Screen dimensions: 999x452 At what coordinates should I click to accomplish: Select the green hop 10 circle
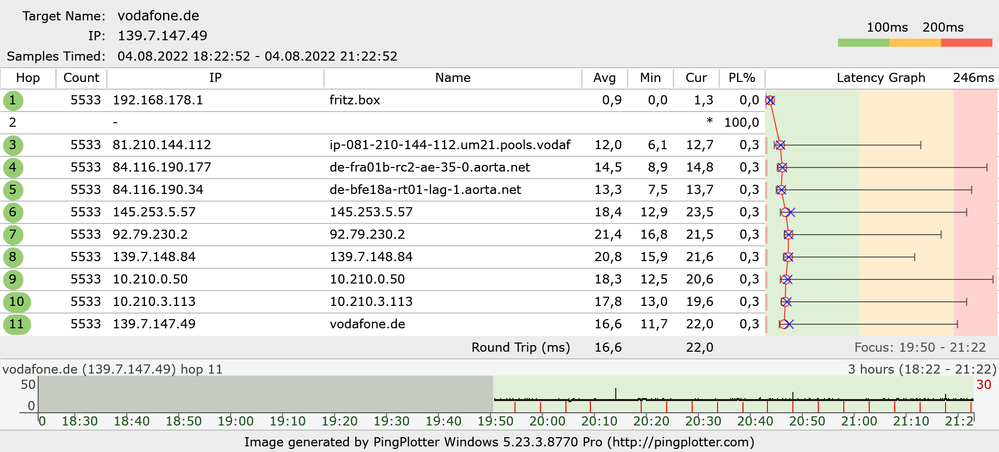(x=17, y=302)
